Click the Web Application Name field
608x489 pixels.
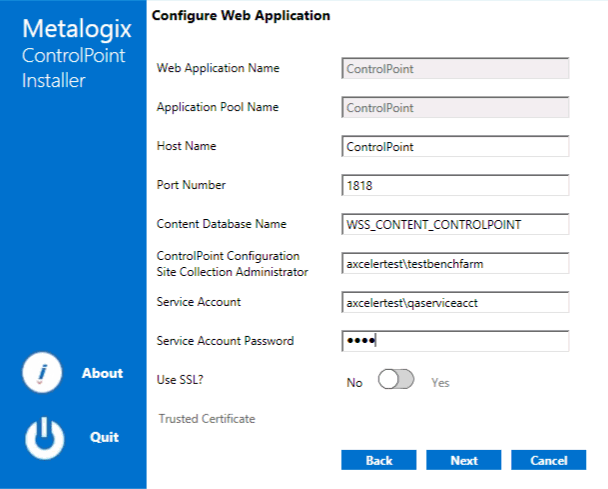coord(455,69)
